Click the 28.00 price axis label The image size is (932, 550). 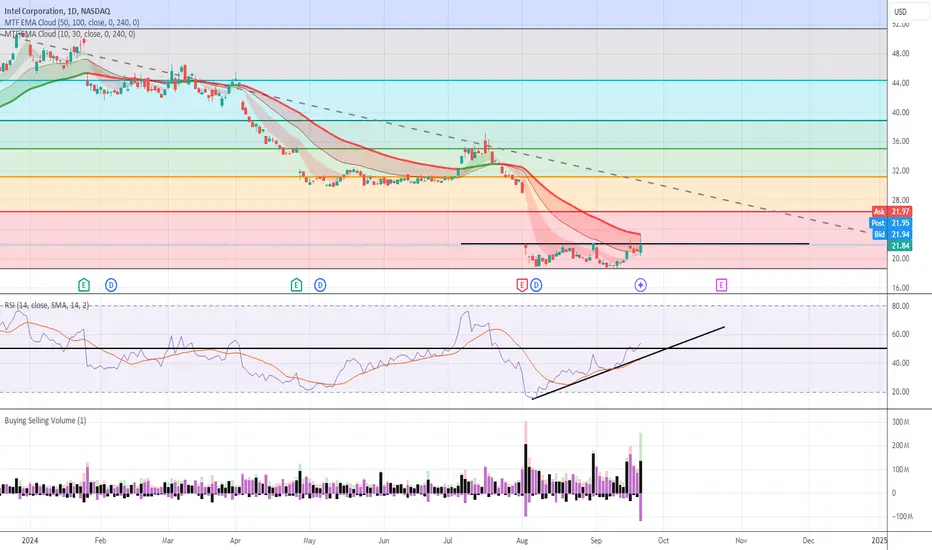pos(900,200)
